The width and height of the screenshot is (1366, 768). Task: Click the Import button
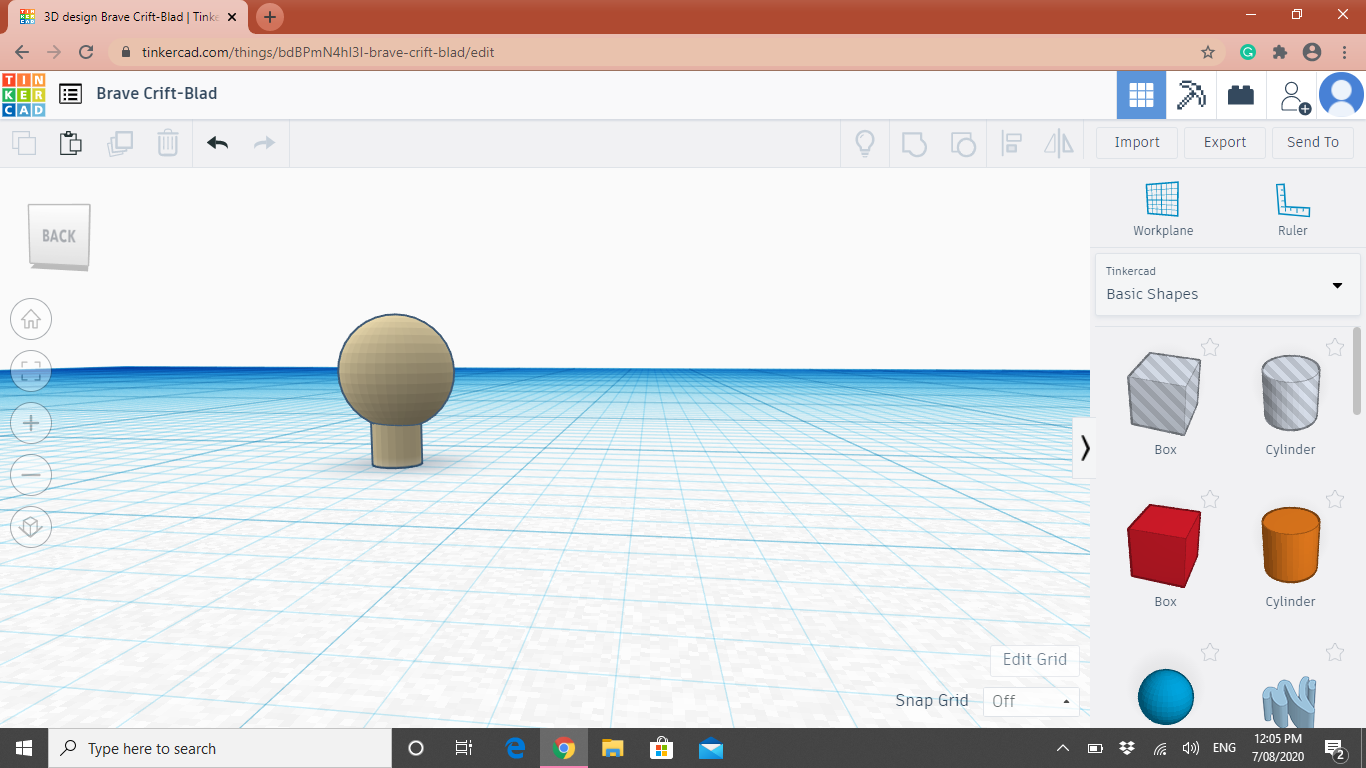pyautogui.click(x=1137, y=142)
